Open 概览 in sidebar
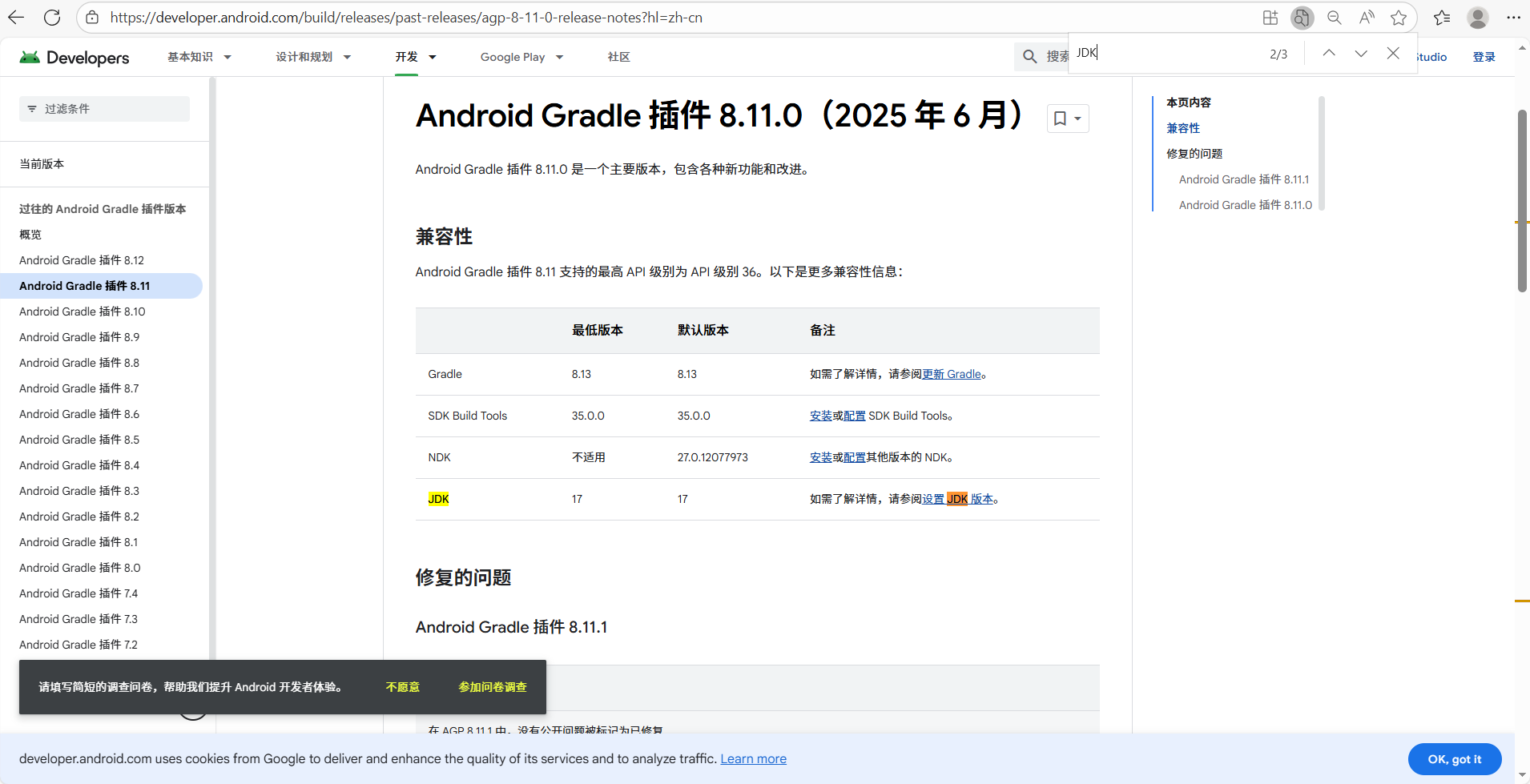This screenshot has height=784, width=1530. [30, 235]
